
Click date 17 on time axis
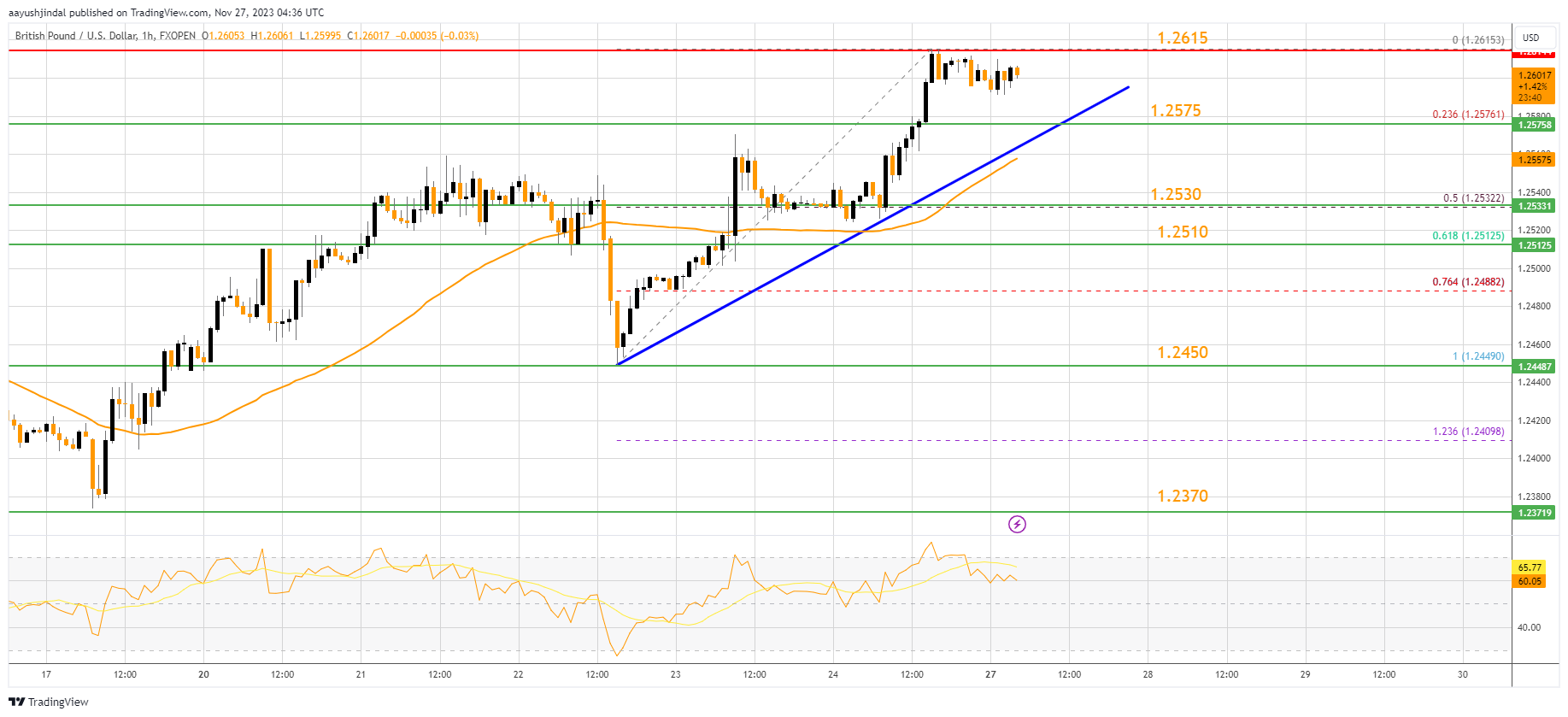(46, 674)
